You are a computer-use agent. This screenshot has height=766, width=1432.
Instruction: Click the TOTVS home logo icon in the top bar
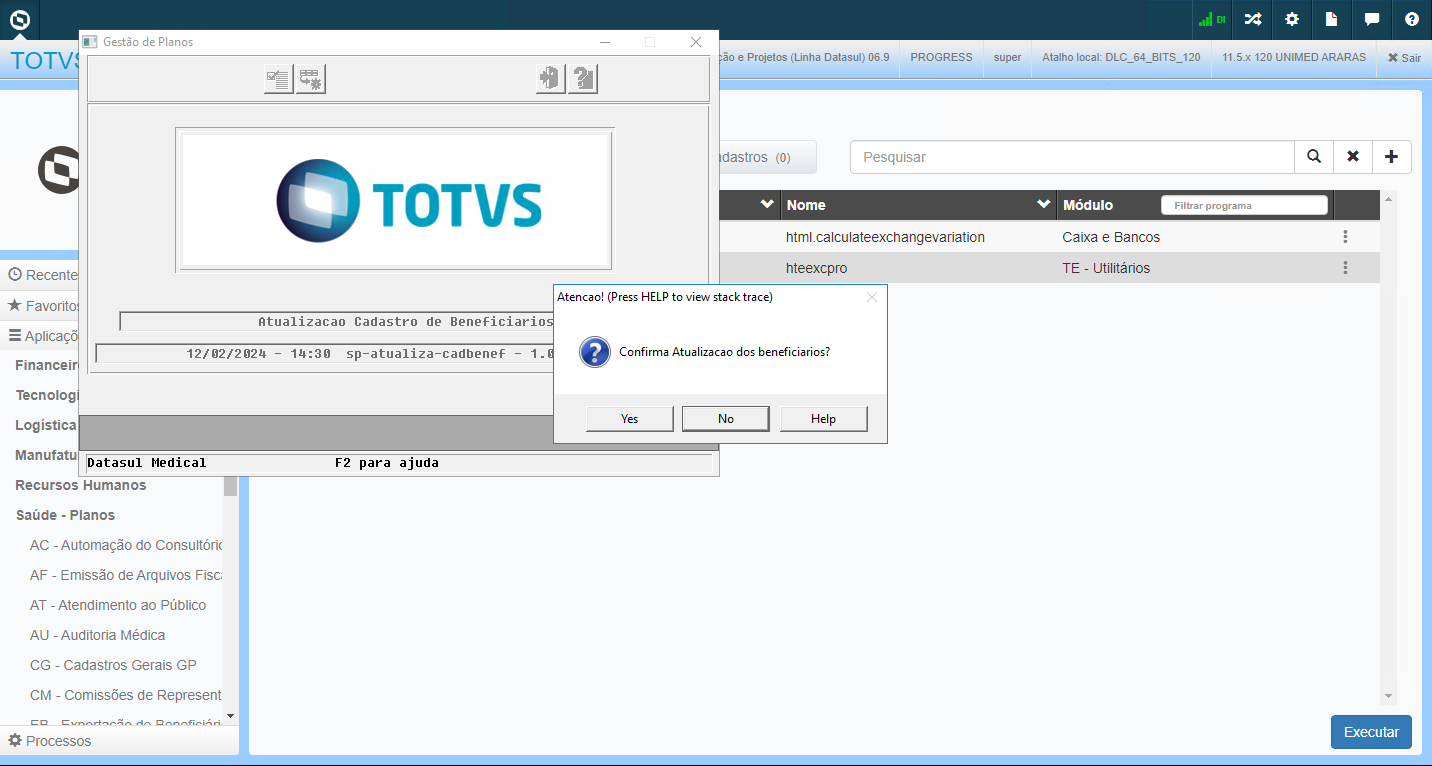click(x=19, y=19)
